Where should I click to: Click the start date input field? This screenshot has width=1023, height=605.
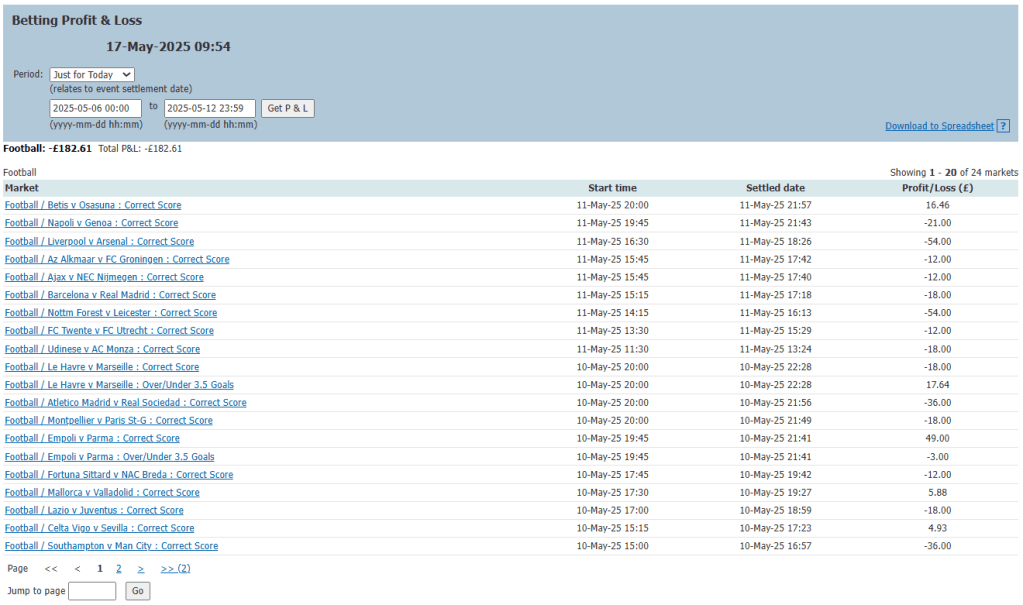(96, 108)
